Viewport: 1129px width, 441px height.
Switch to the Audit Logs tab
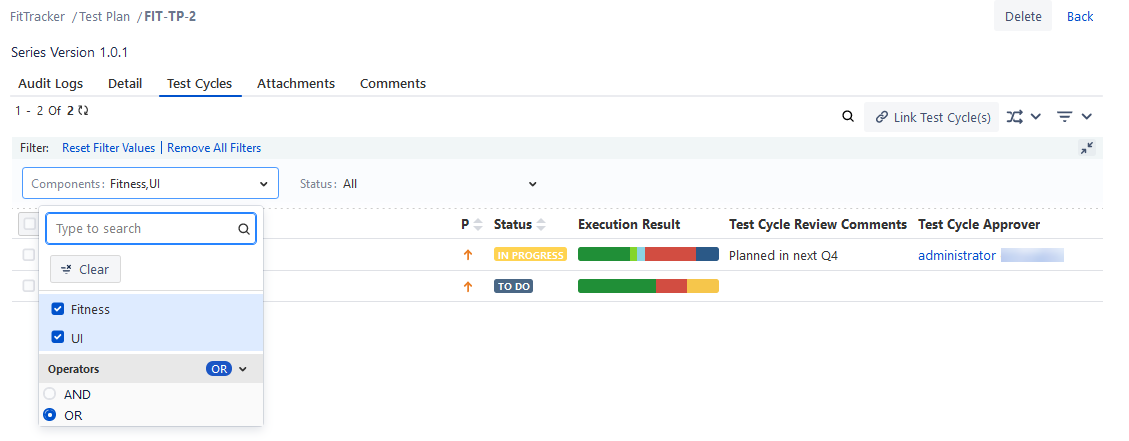coord(51,84)
